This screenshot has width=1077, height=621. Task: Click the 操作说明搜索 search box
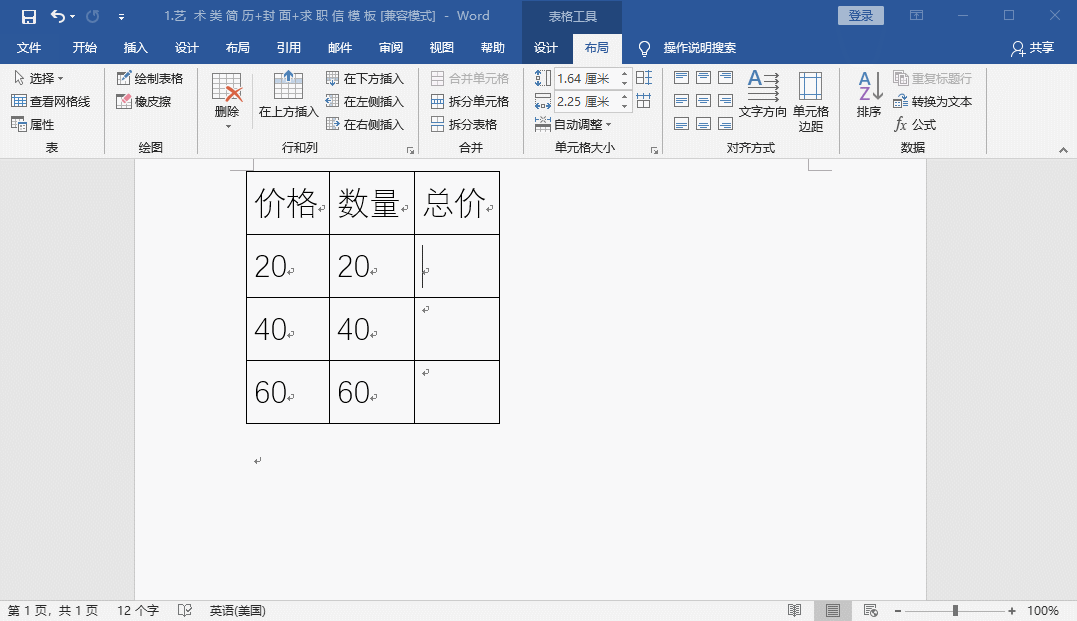coord(699,47)
